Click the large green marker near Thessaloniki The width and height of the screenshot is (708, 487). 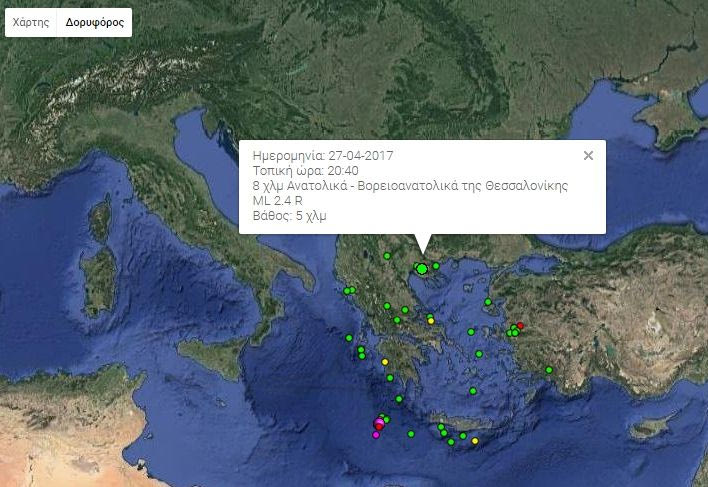pos(422,268)
